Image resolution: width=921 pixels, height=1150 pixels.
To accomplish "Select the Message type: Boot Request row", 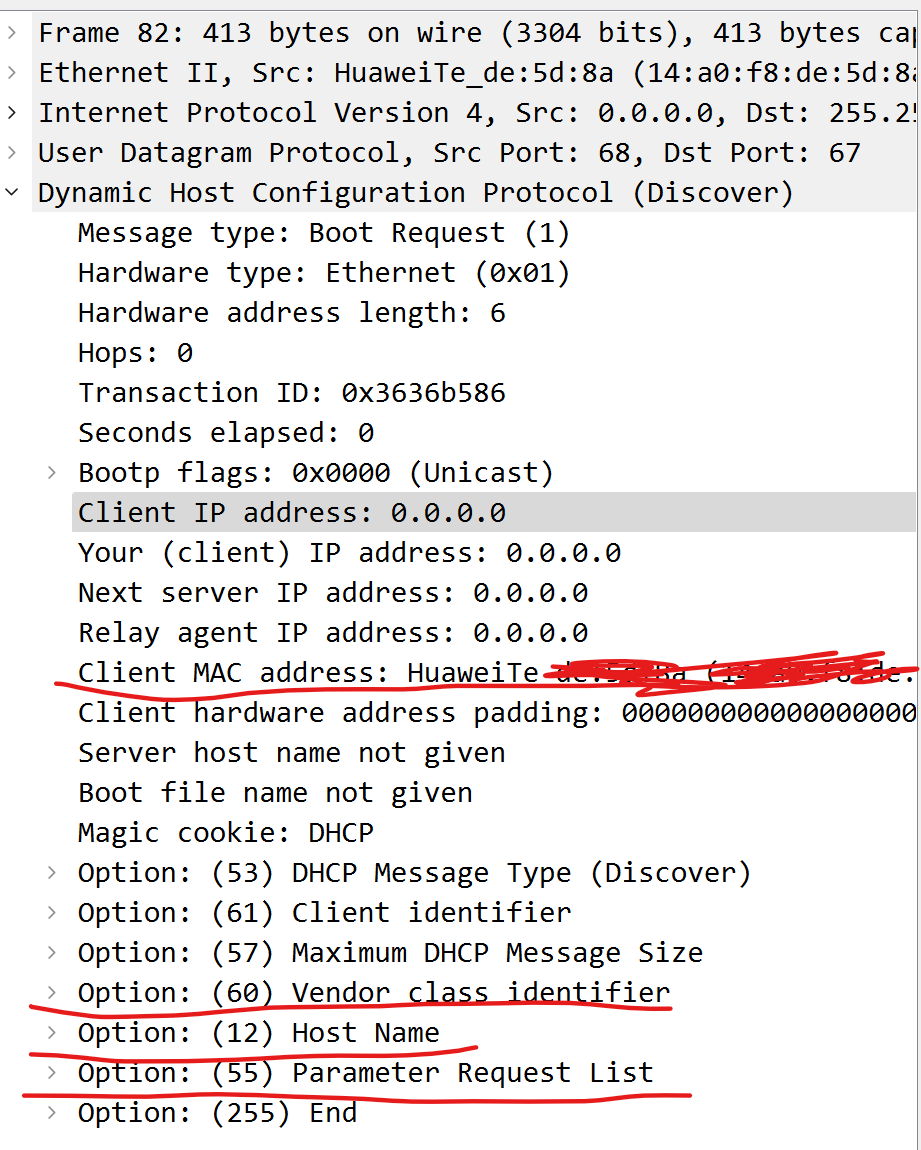I will click(324, 233).
